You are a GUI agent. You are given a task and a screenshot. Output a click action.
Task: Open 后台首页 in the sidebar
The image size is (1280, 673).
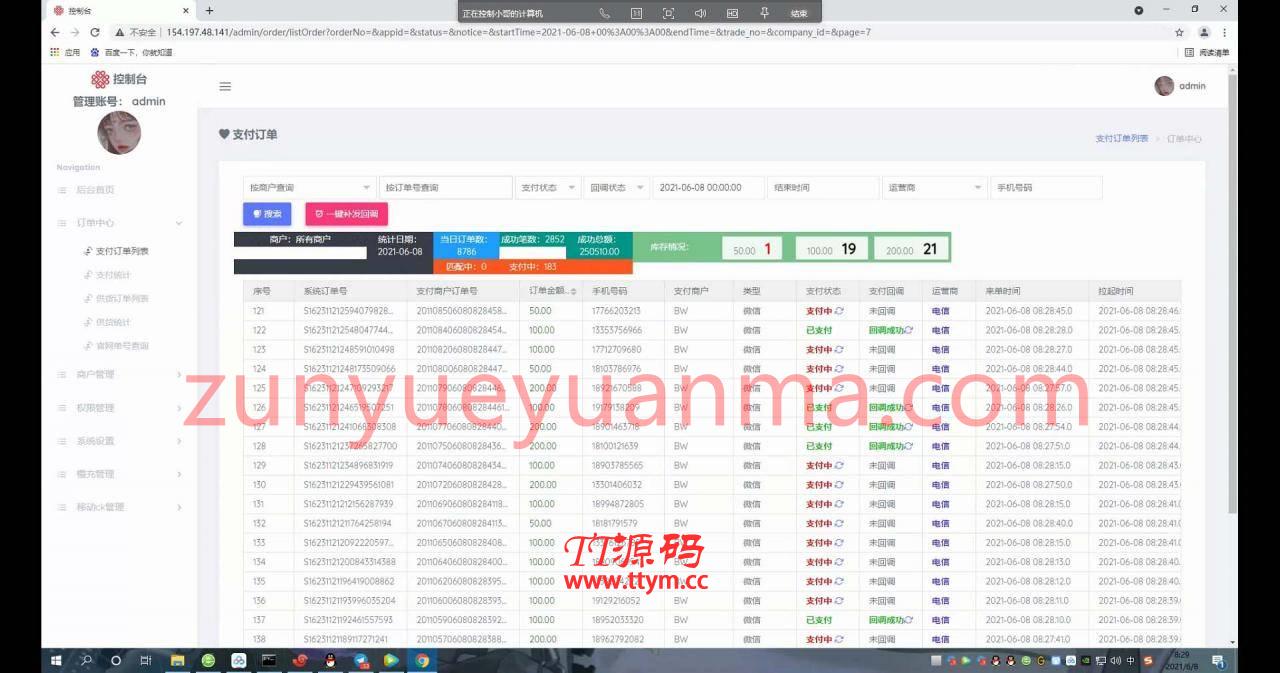tap(95, 190)
